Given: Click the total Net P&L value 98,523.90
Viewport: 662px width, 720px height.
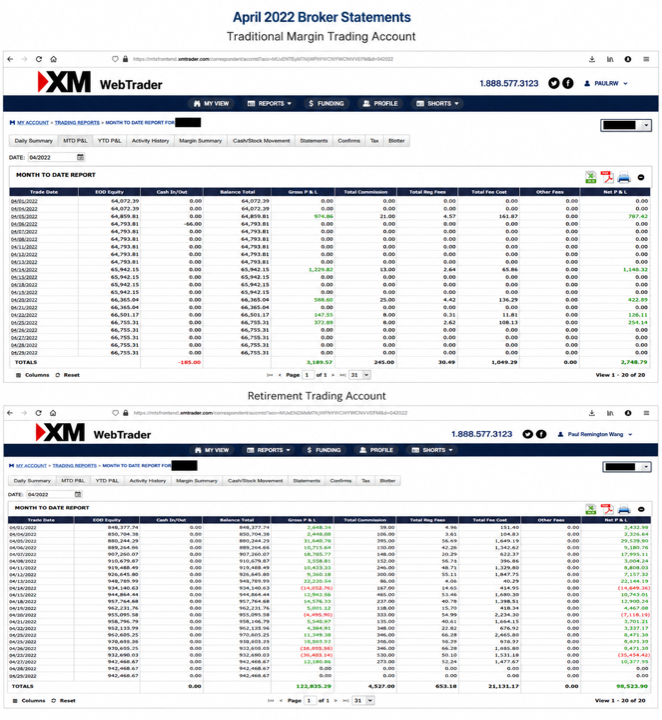Looking at the screenshot, I should pos(632,686).
